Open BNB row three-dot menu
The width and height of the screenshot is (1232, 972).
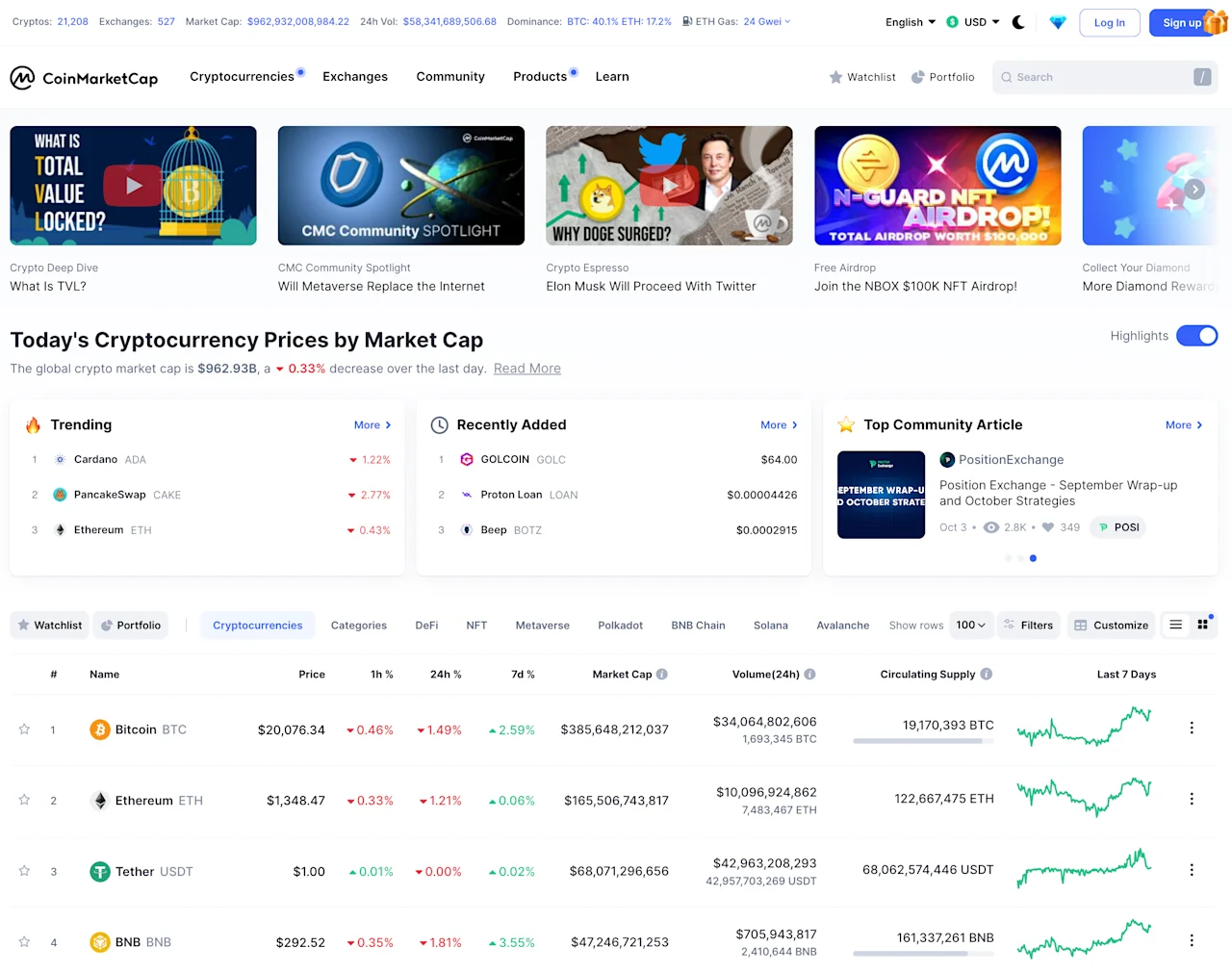(1192, 940)
